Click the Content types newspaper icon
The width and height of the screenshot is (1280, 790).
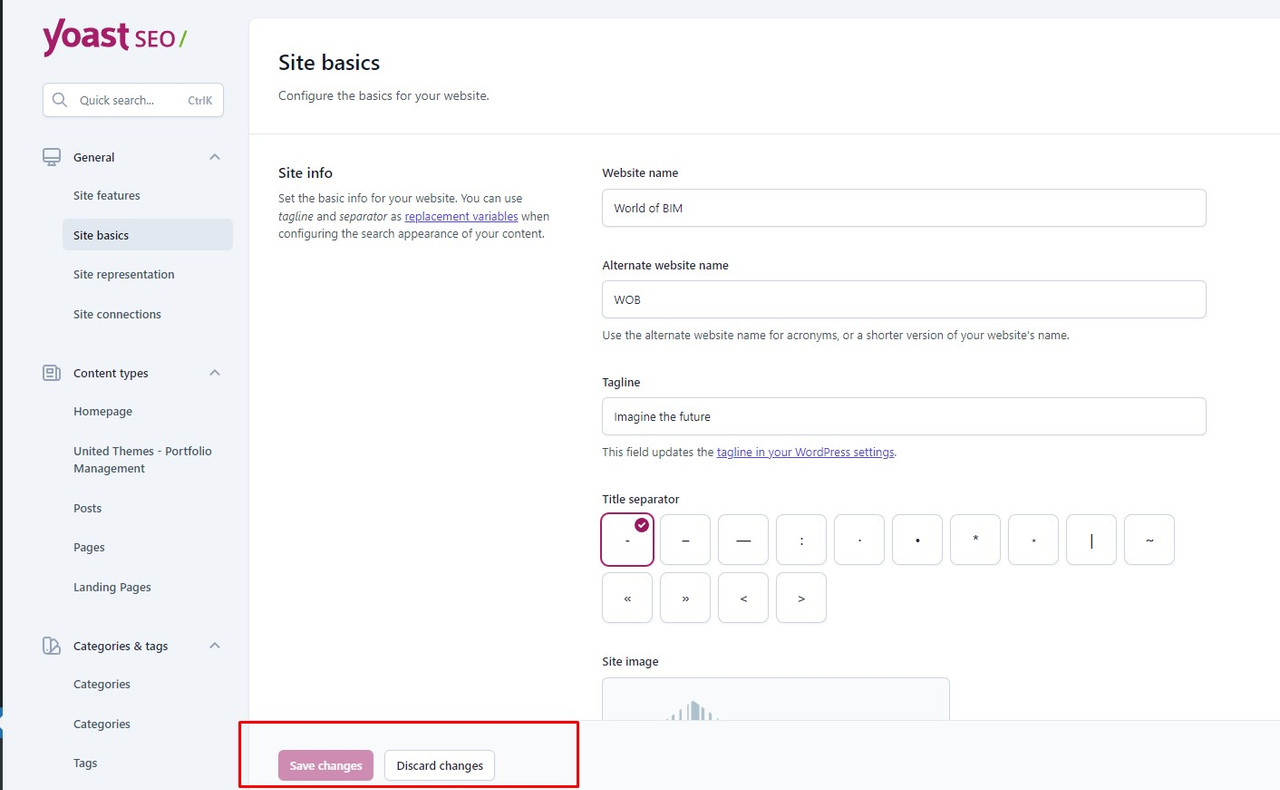tap(51, 373)
